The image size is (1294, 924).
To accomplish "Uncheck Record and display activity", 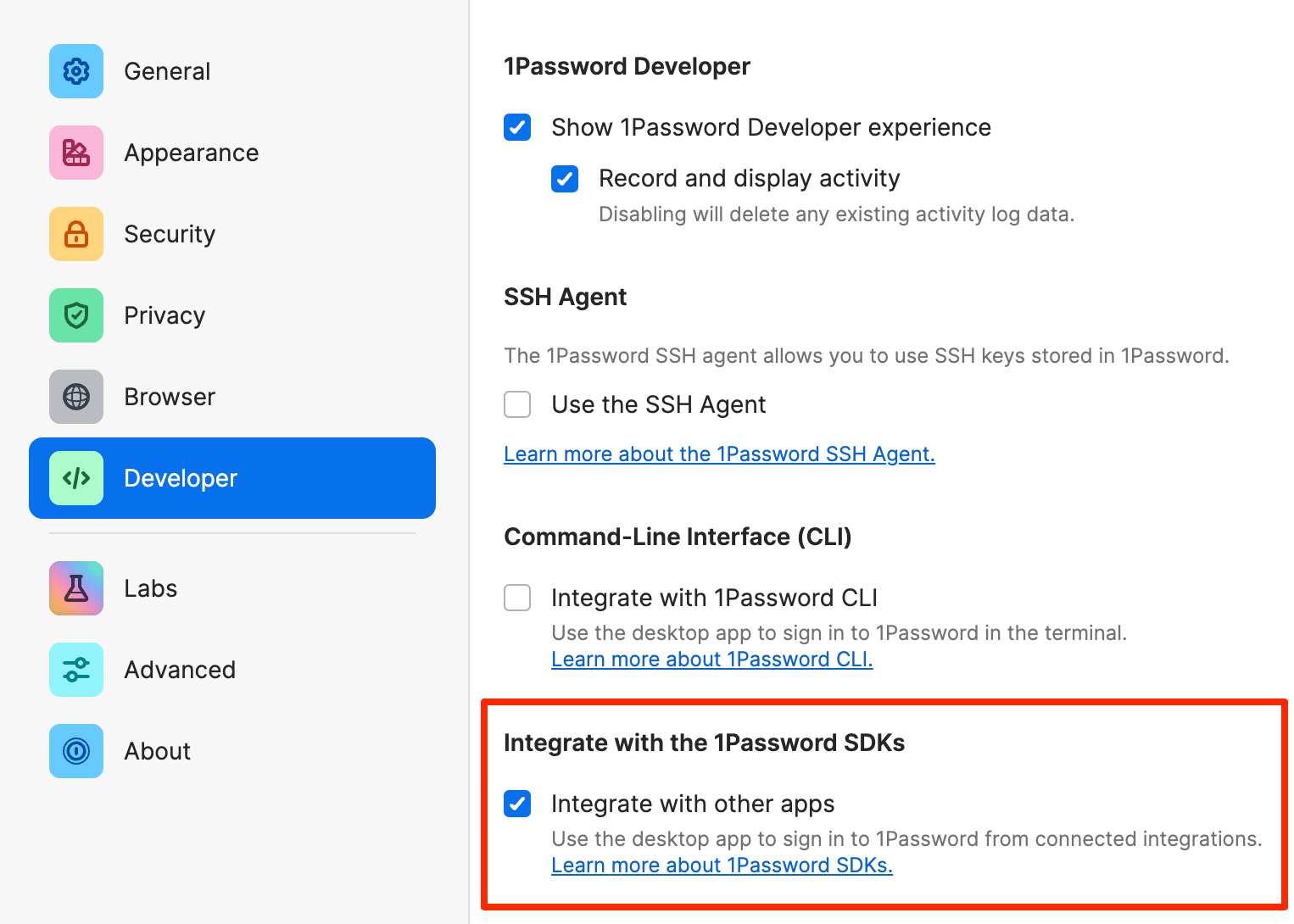I will tap(565, 179).
